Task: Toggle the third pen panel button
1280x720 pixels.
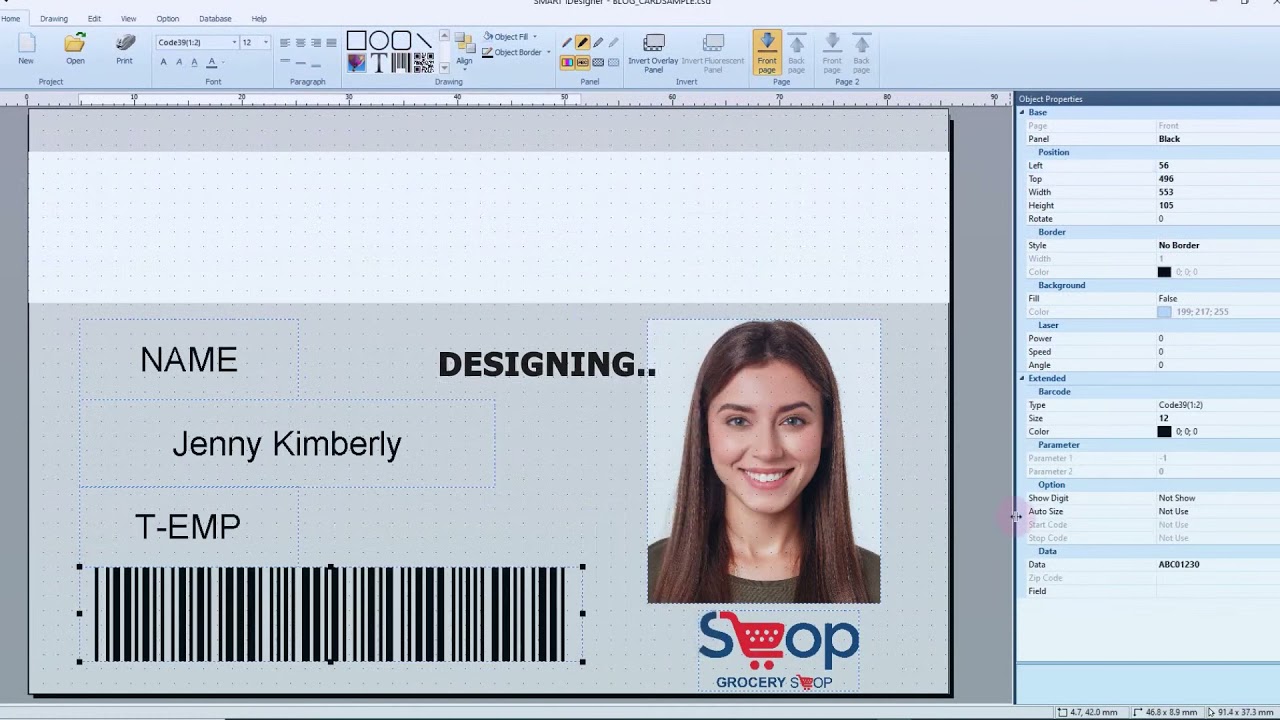Action: point(598,43)
